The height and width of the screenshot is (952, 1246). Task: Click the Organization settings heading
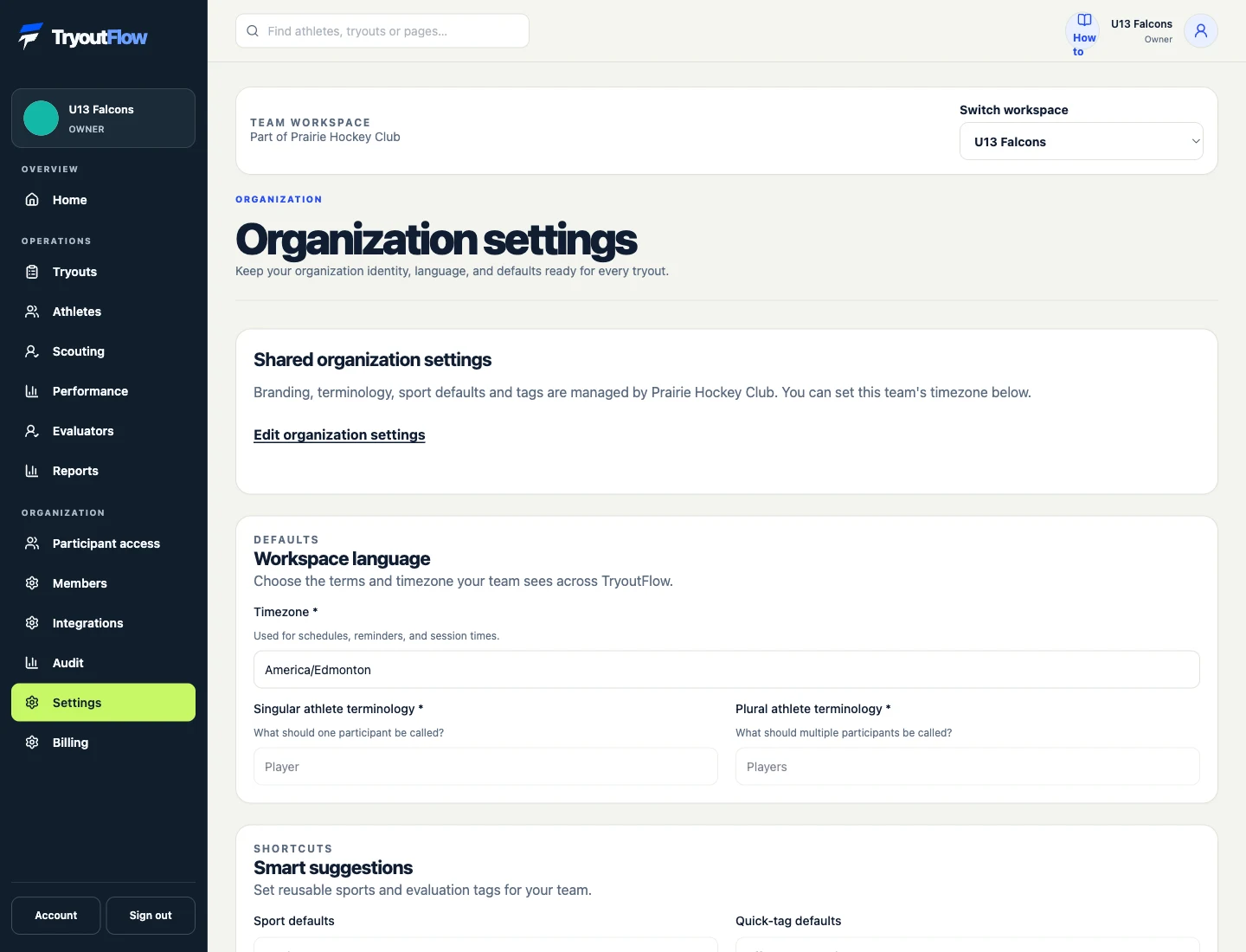[436, 240]
